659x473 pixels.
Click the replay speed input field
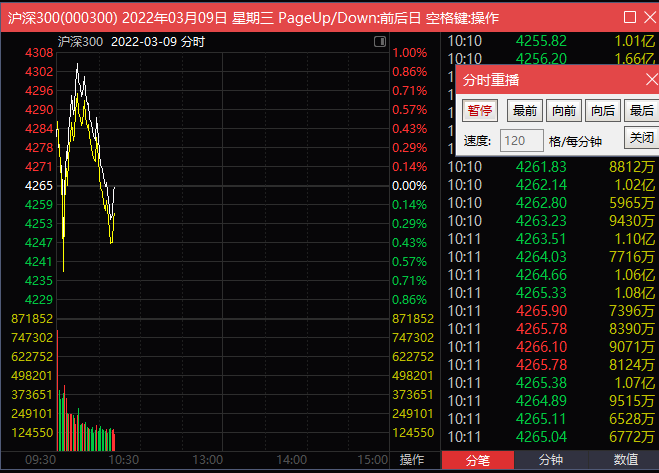click(521, 141)
